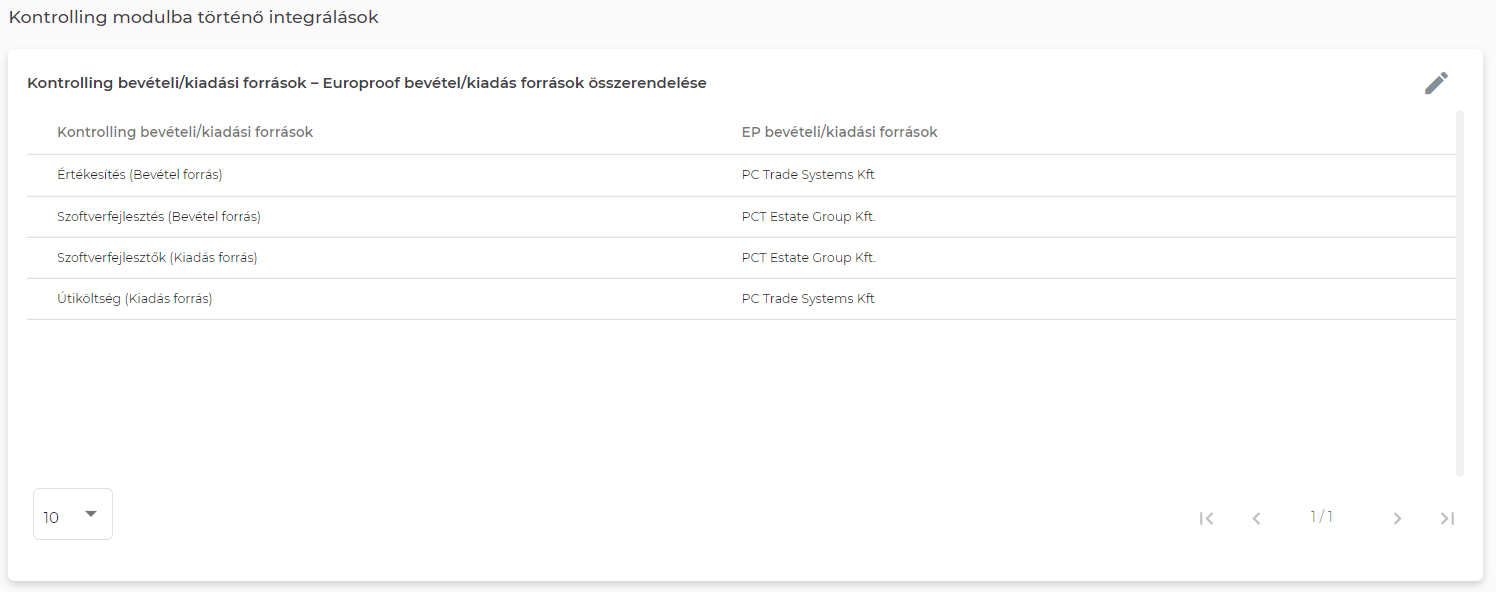
Task: Click the 'EP bevételi/kiadási források' column header
Action: [x=839, y=132]
